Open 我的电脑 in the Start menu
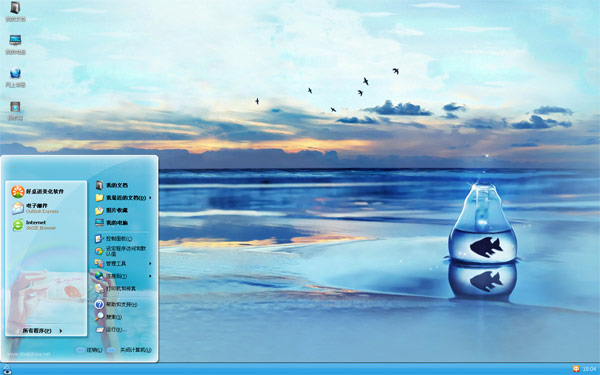The height and width of the screenshot is (375, 600). (x=112, y=223)
